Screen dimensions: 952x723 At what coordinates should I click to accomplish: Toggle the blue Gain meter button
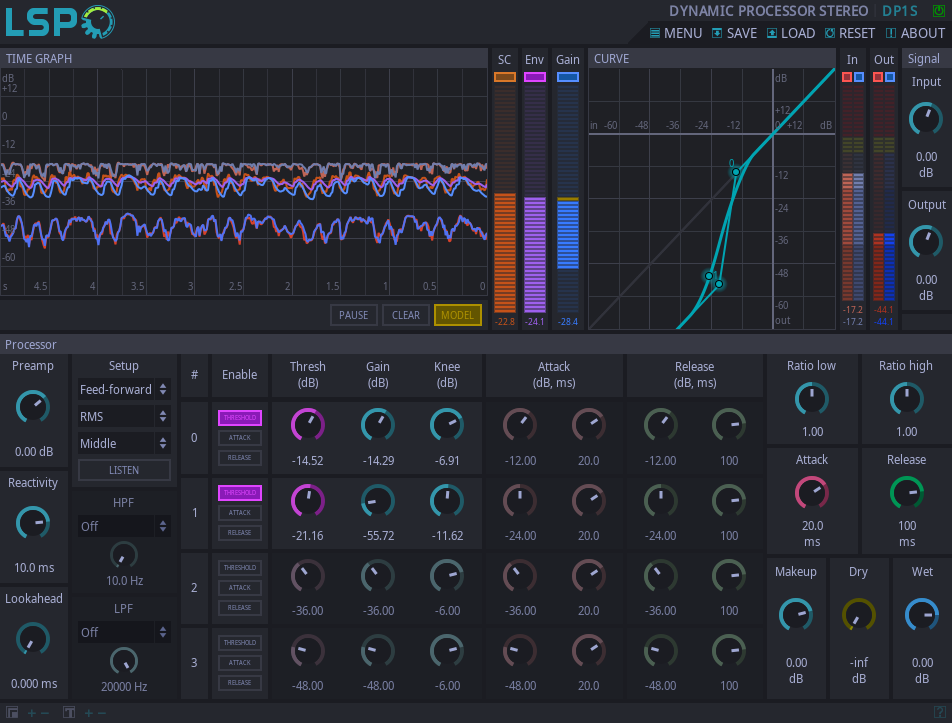568,77
